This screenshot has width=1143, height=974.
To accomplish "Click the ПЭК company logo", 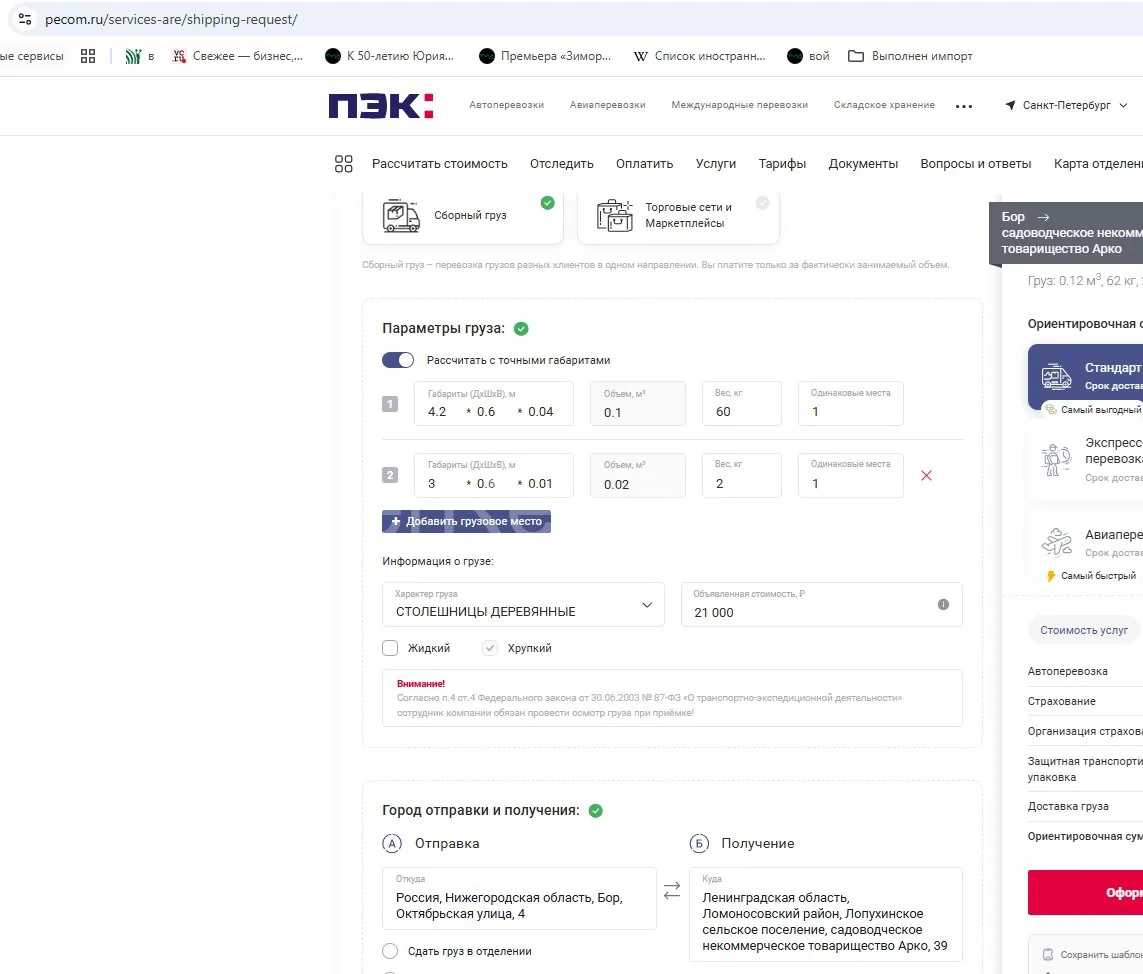I will click(x=380, y=105).
